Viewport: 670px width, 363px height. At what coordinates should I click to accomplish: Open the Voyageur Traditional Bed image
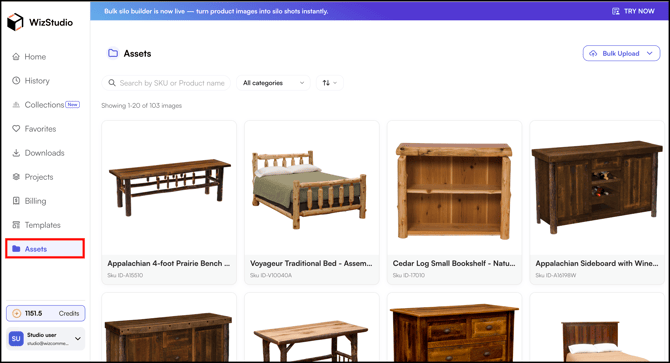coord(311,188)
